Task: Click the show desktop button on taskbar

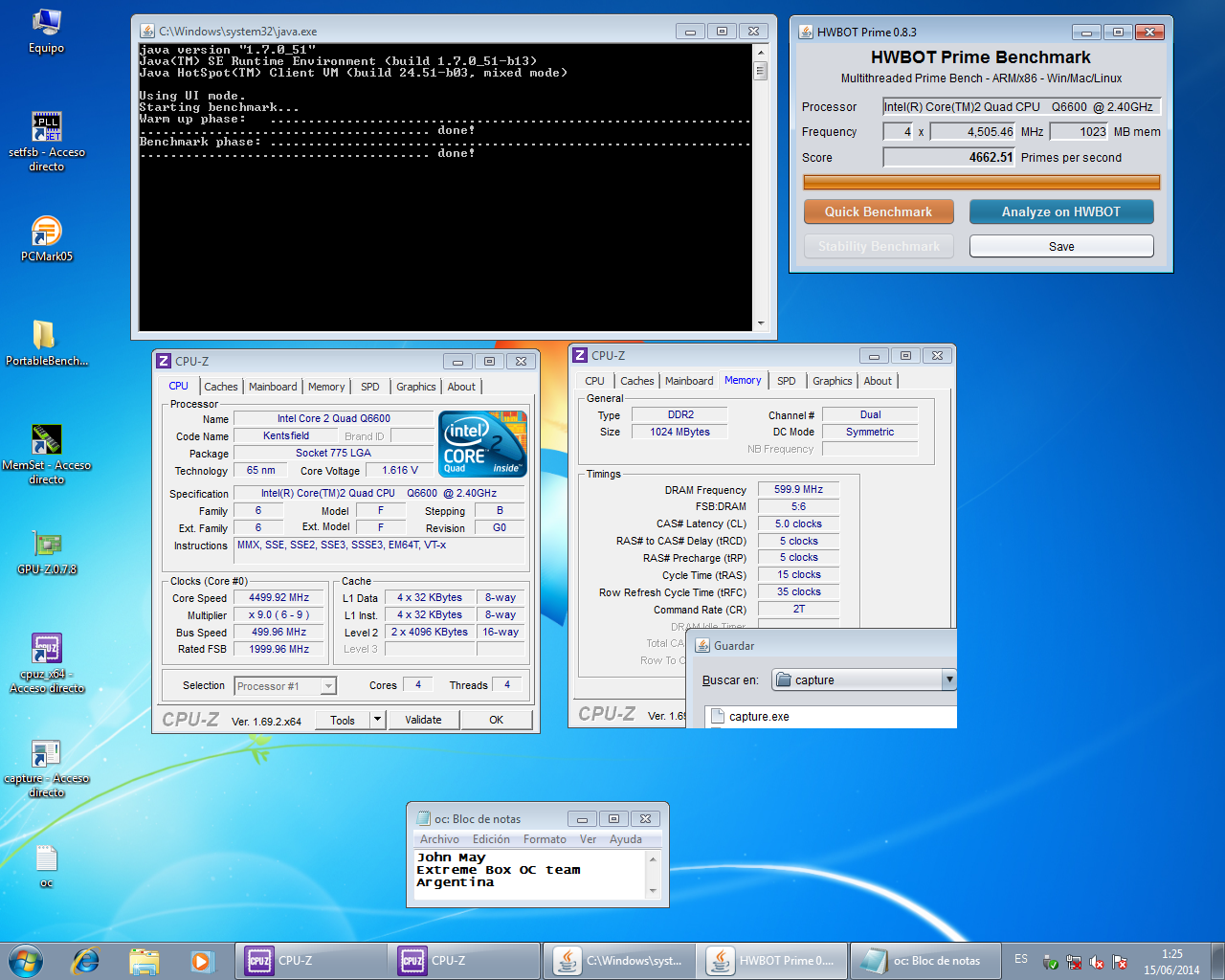Action: tap(1218, 961)
